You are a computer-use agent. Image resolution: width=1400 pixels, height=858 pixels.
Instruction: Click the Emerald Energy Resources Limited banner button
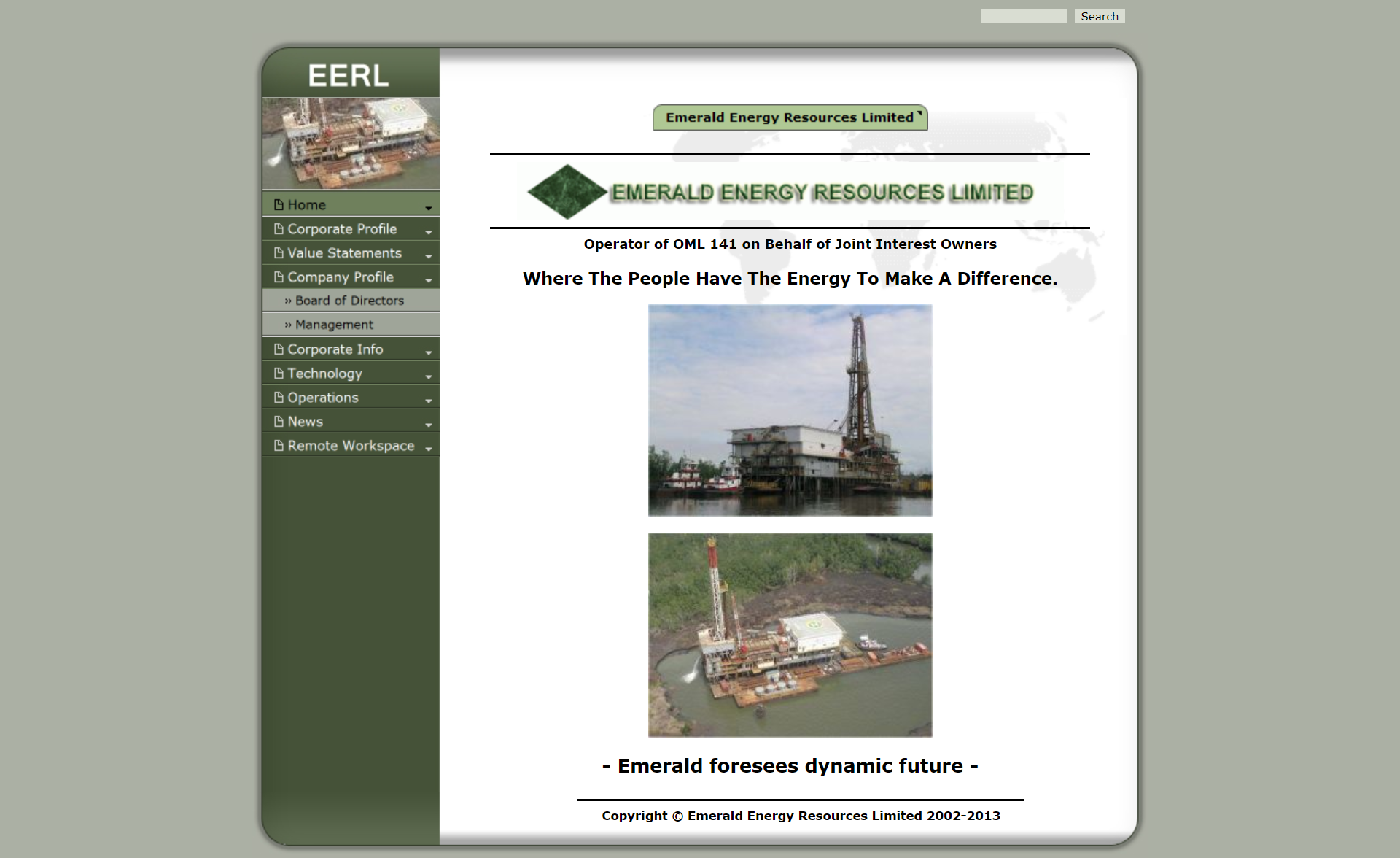[x=790, y=117]
